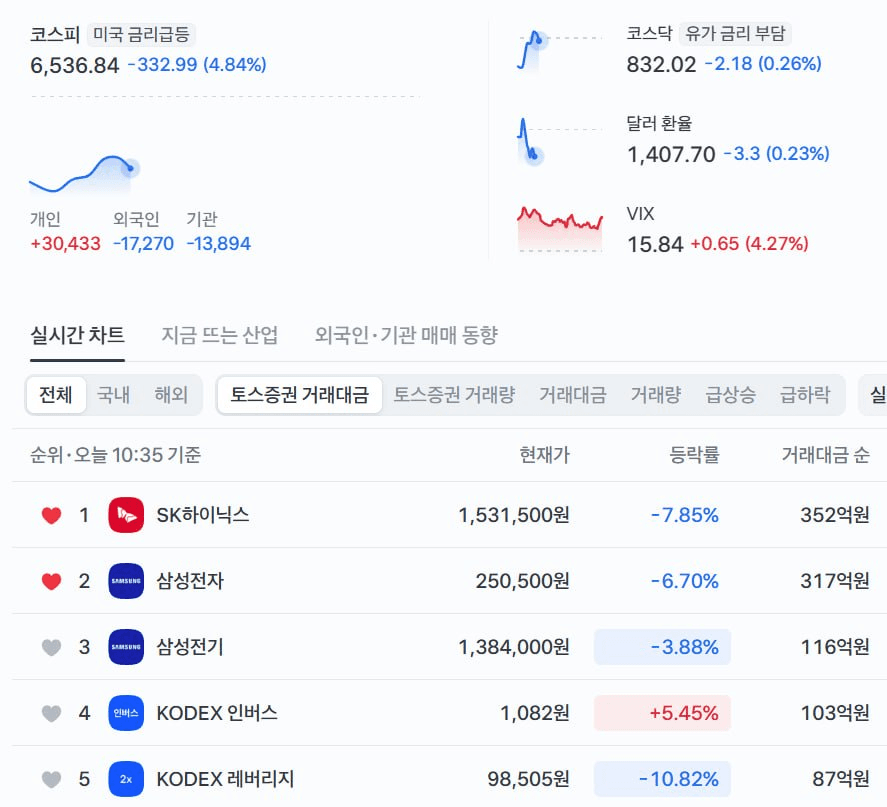887x807 pixels.
Task: Select the 해외 market filter
Action: point(171,395)
